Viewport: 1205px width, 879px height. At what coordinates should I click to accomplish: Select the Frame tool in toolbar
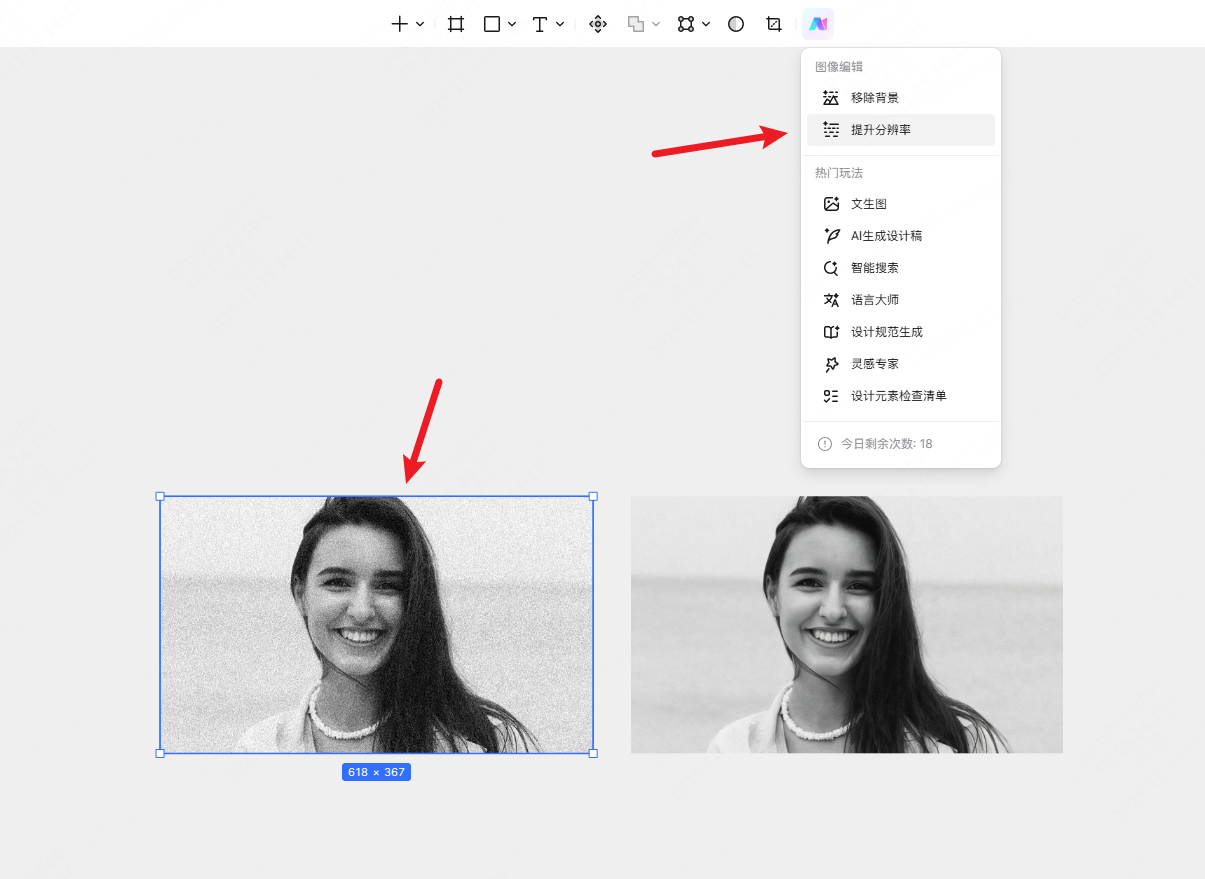pos(456,24)
